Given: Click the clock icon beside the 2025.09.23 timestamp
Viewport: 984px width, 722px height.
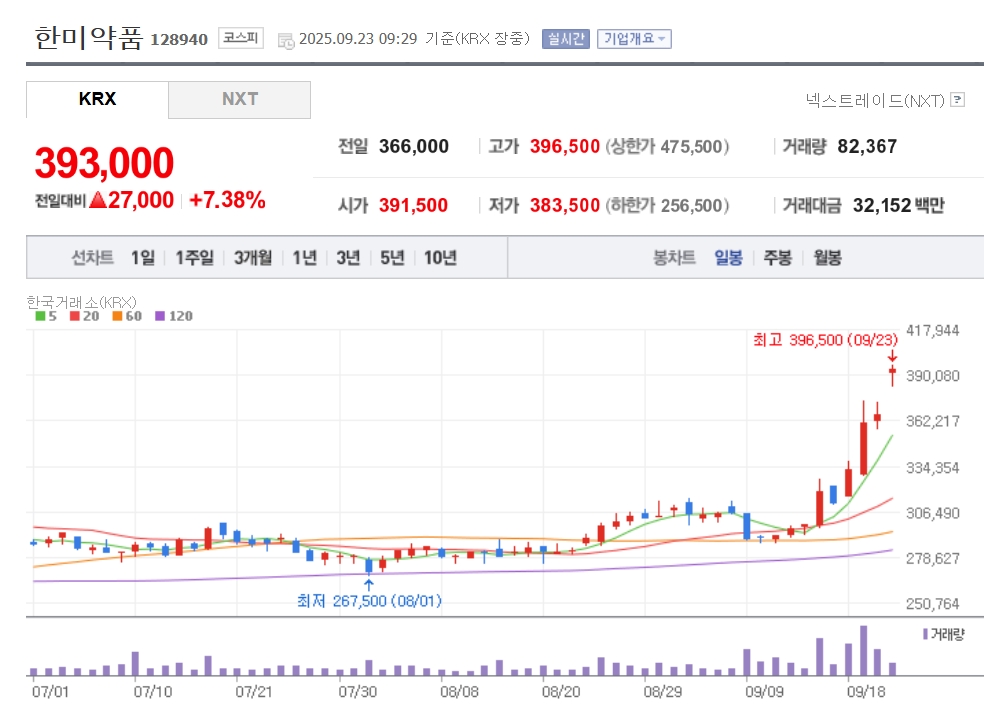Looking at the screenshot, I should (x=286, y=41).
